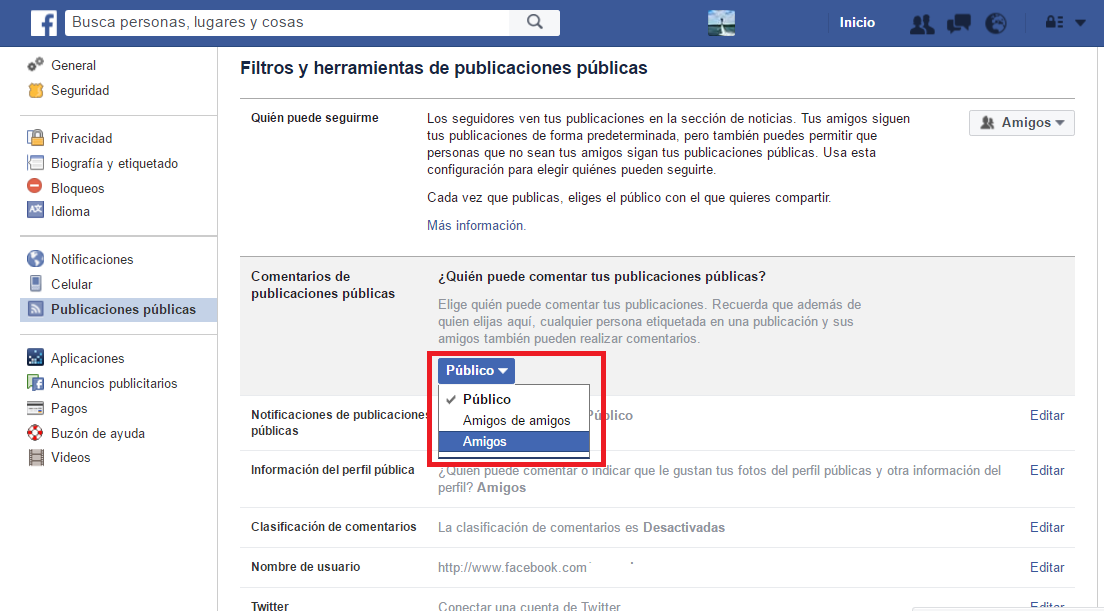Open Videos settings label
The height and width of the screenshot is (611, 1104).
tap(70, 458)
